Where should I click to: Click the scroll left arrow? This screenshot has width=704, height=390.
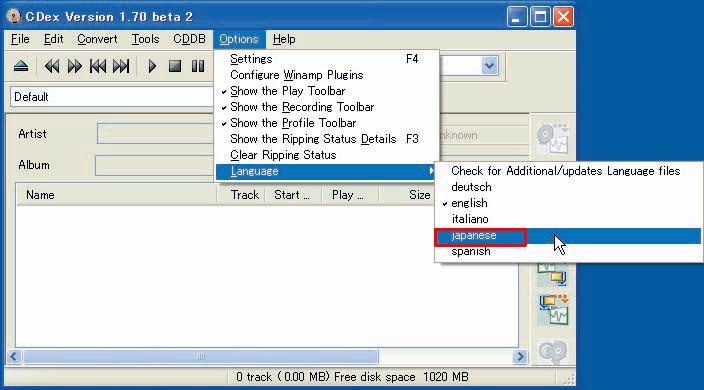(14, 357)
